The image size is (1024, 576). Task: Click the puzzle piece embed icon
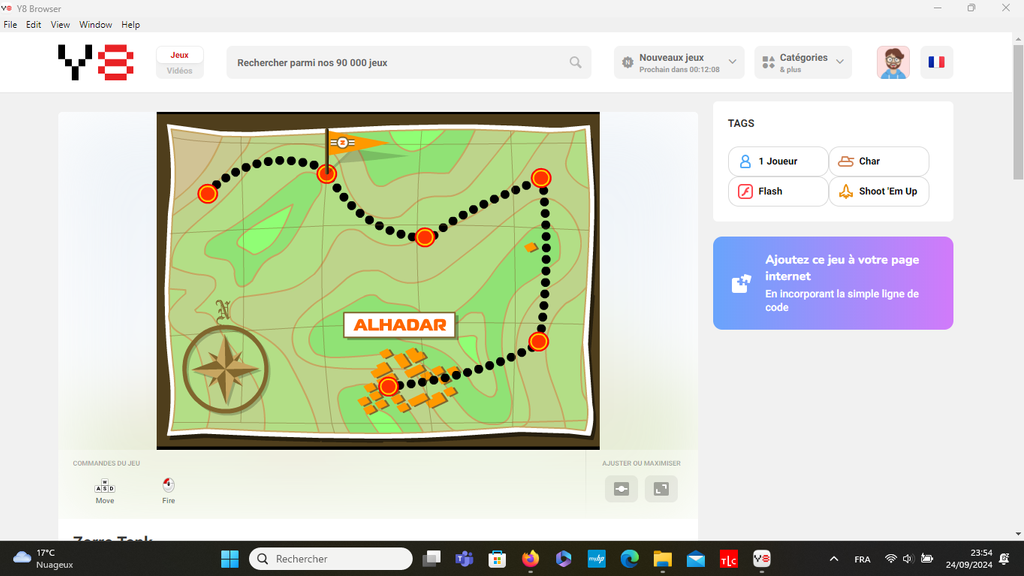click(741, 283)
